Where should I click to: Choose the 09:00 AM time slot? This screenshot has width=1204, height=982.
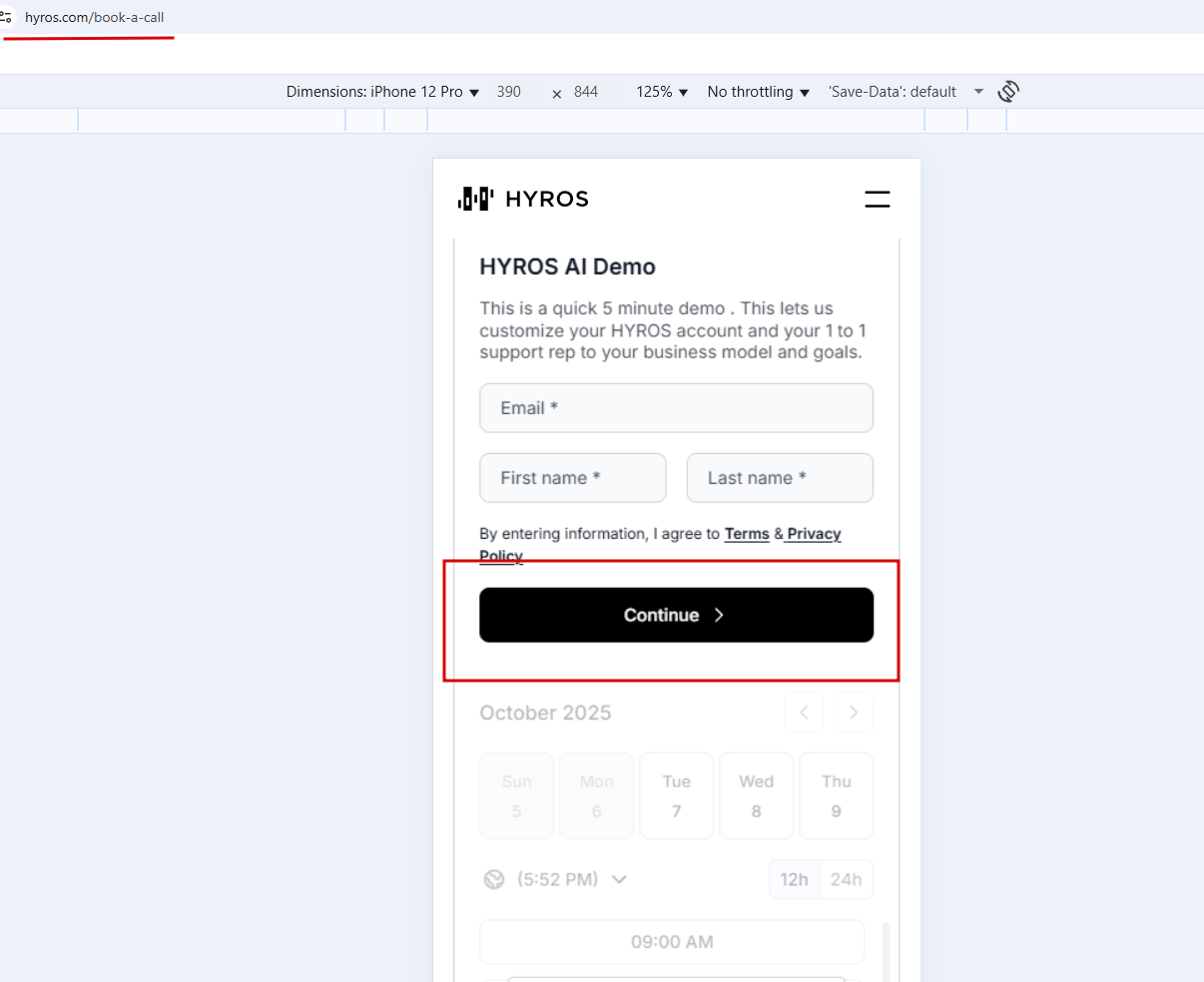click(672, 942)
